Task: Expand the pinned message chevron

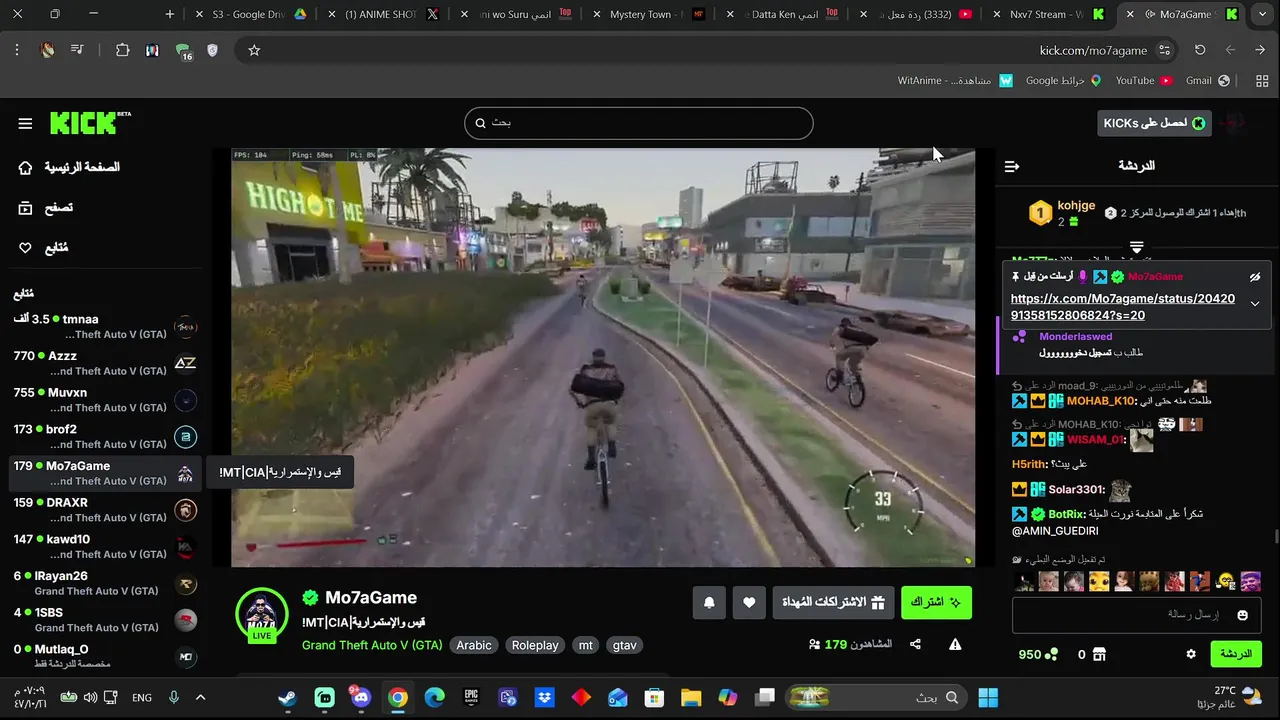Action: point(1255,304)
